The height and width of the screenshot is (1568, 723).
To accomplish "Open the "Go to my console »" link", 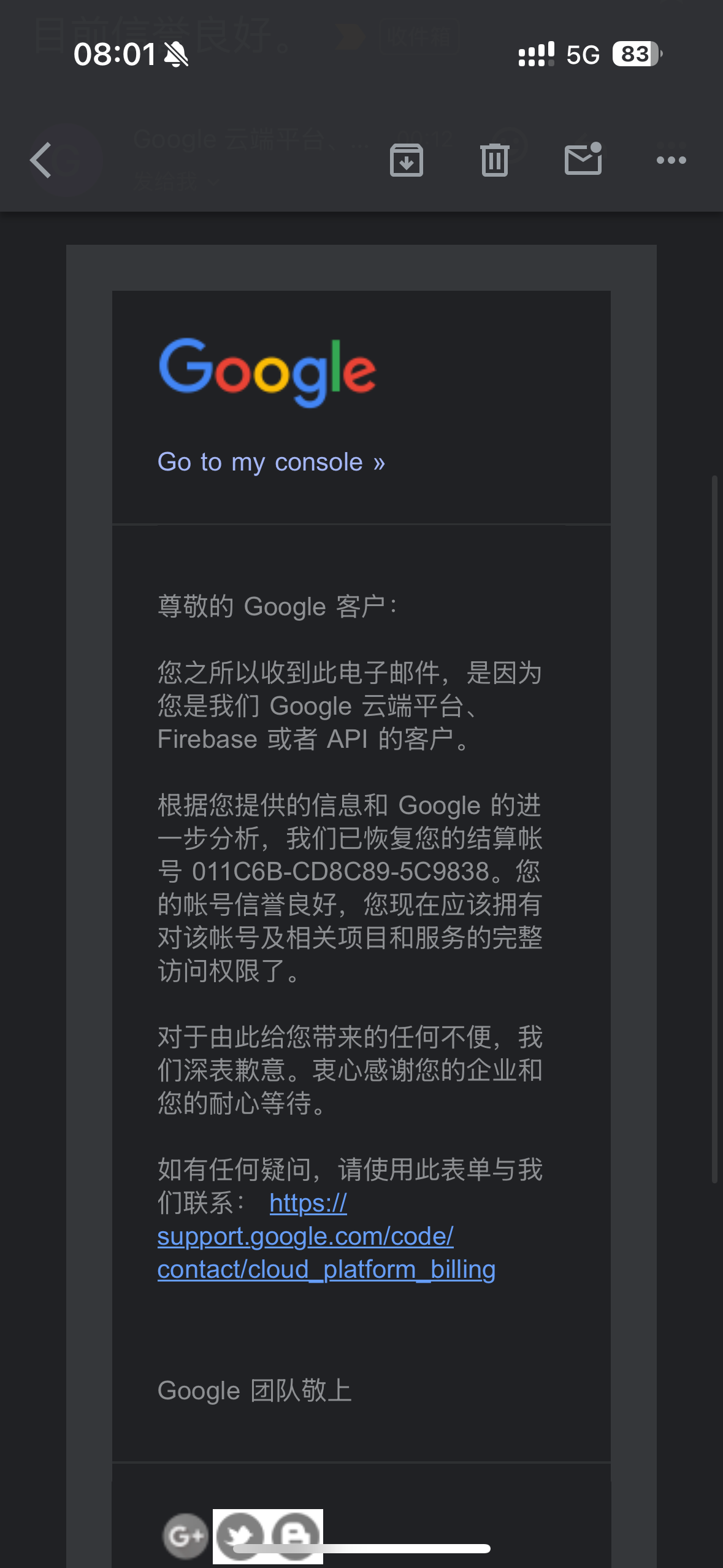I will click(271, 462).
